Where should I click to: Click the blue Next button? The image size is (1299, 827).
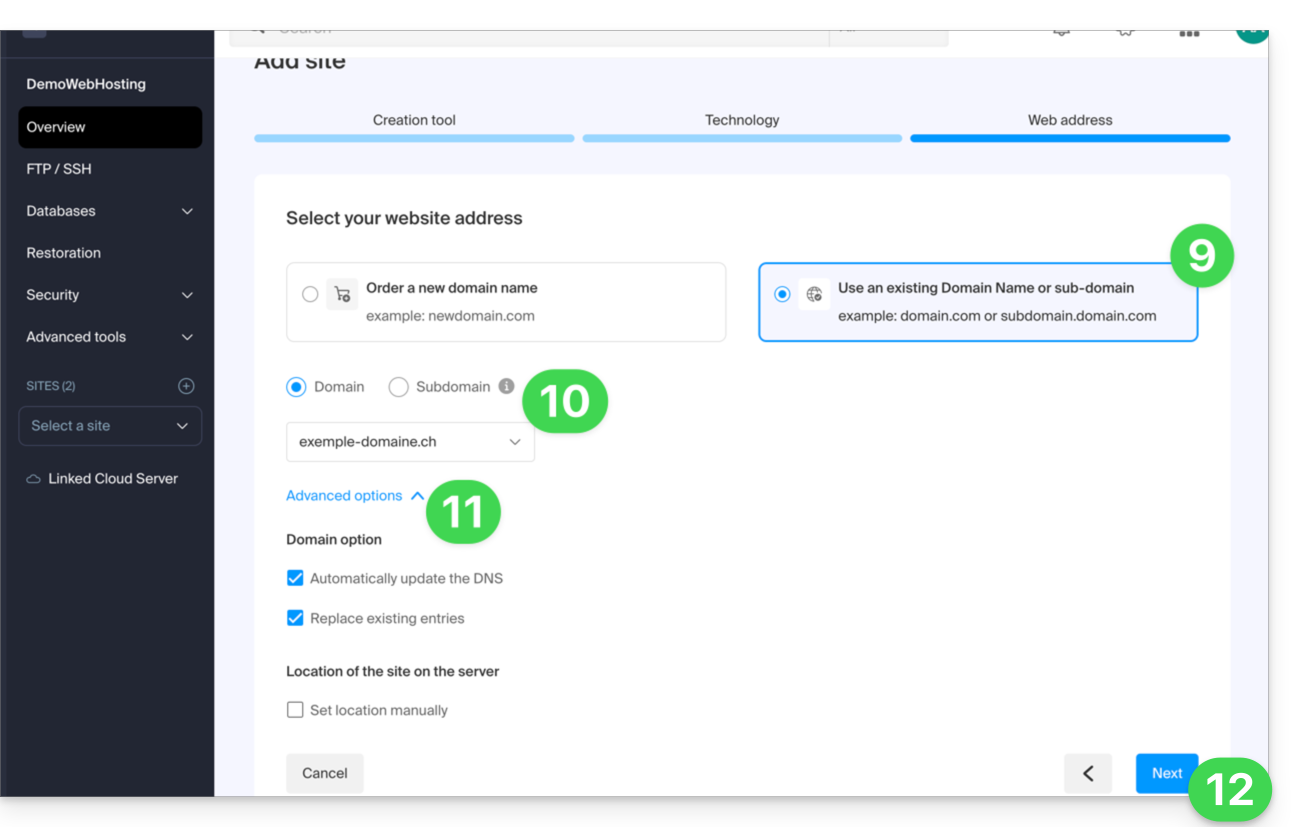[x=1166, y=773]
